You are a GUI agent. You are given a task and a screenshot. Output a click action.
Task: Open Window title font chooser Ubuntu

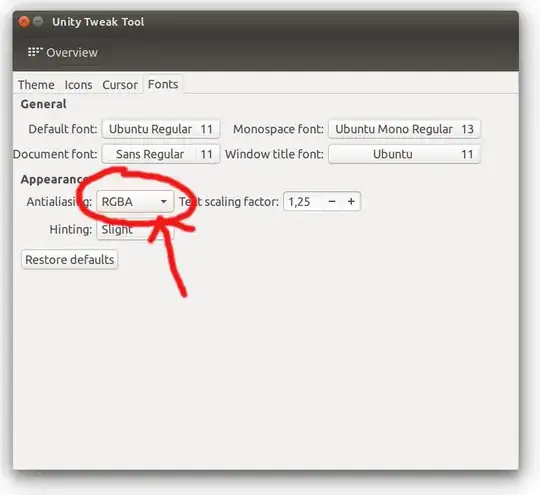tap(404, 154)
